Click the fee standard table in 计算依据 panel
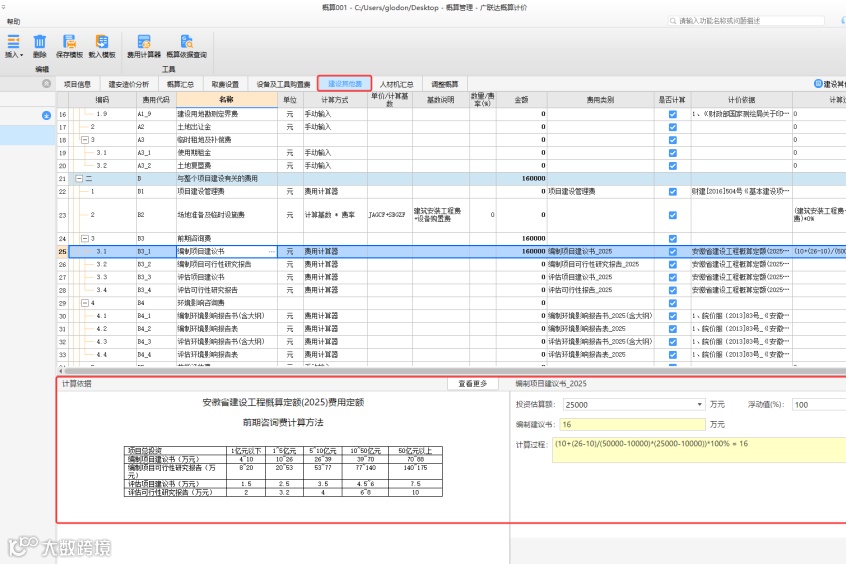This screenshot has width=846, height=564. pyautogui.click(x=283, y=471)
